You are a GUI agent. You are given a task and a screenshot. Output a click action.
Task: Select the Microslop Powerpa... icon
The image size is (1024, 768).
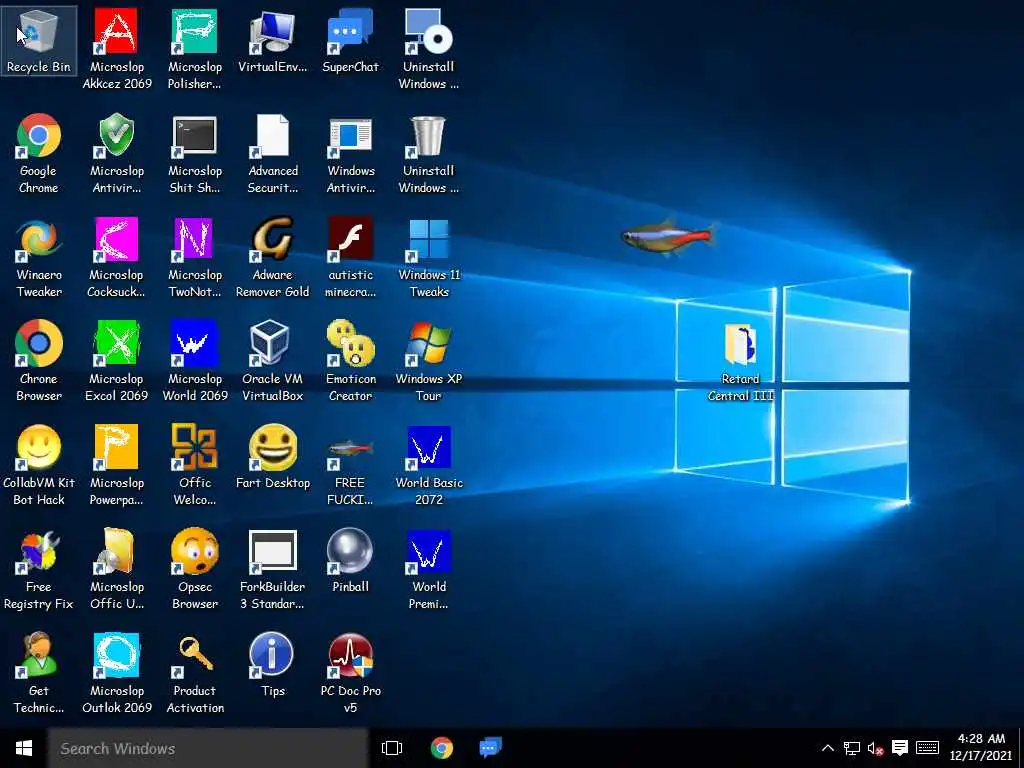(117, 465)
